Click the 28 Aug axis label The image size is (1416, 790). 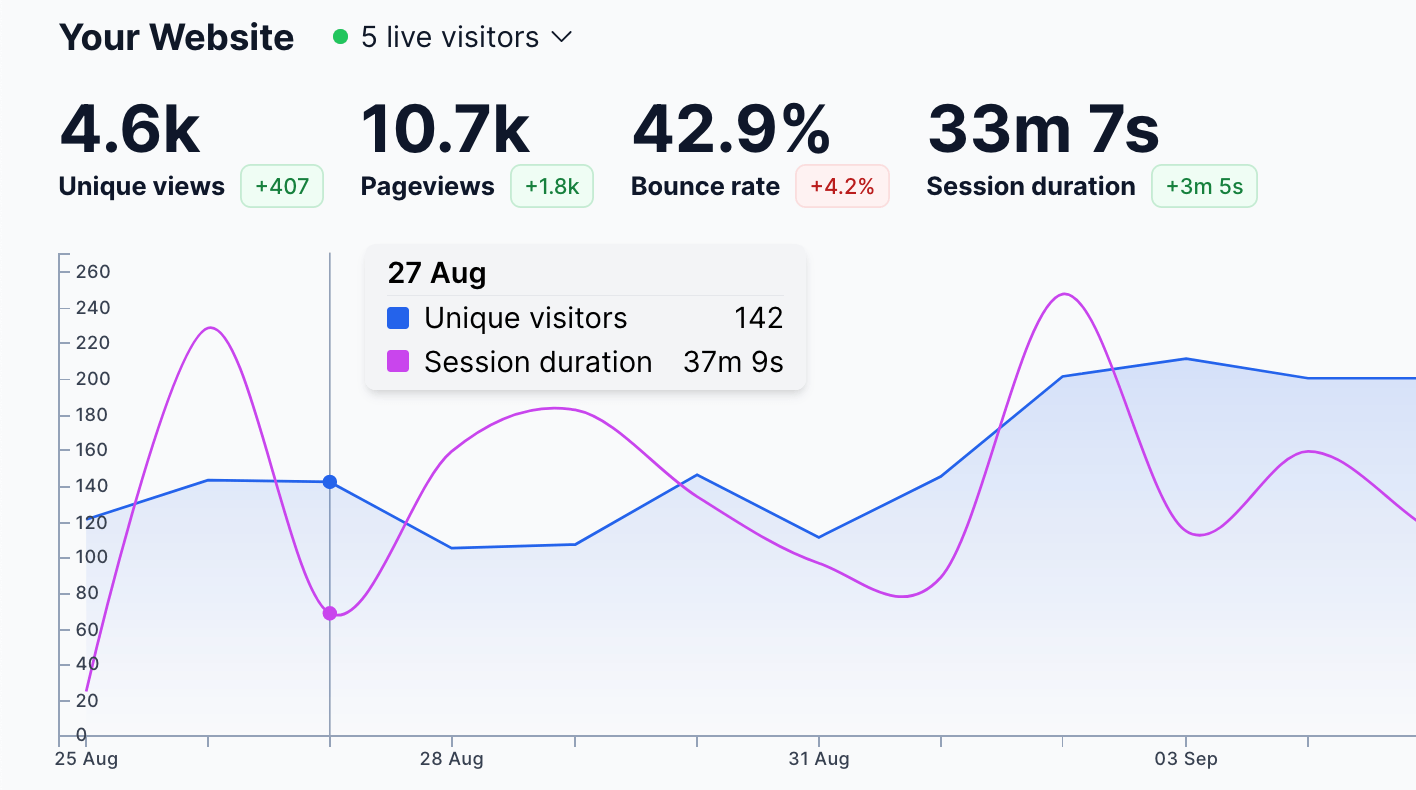452,759
